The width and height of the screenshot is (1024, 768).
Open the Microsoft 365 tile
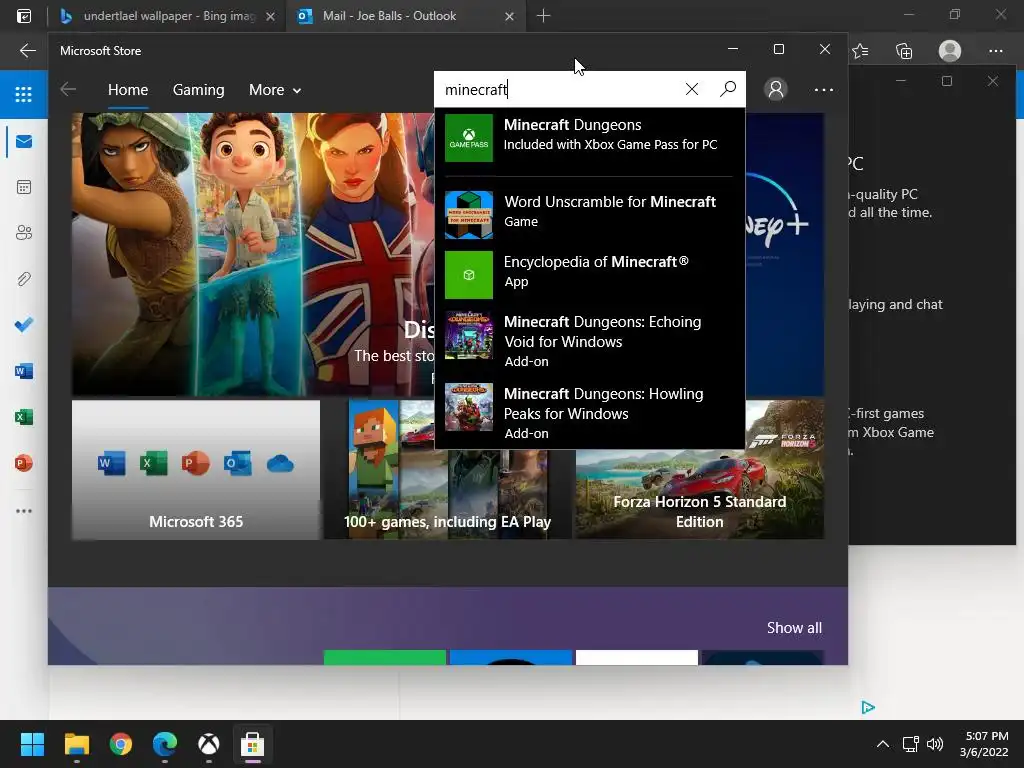[196, 470]
